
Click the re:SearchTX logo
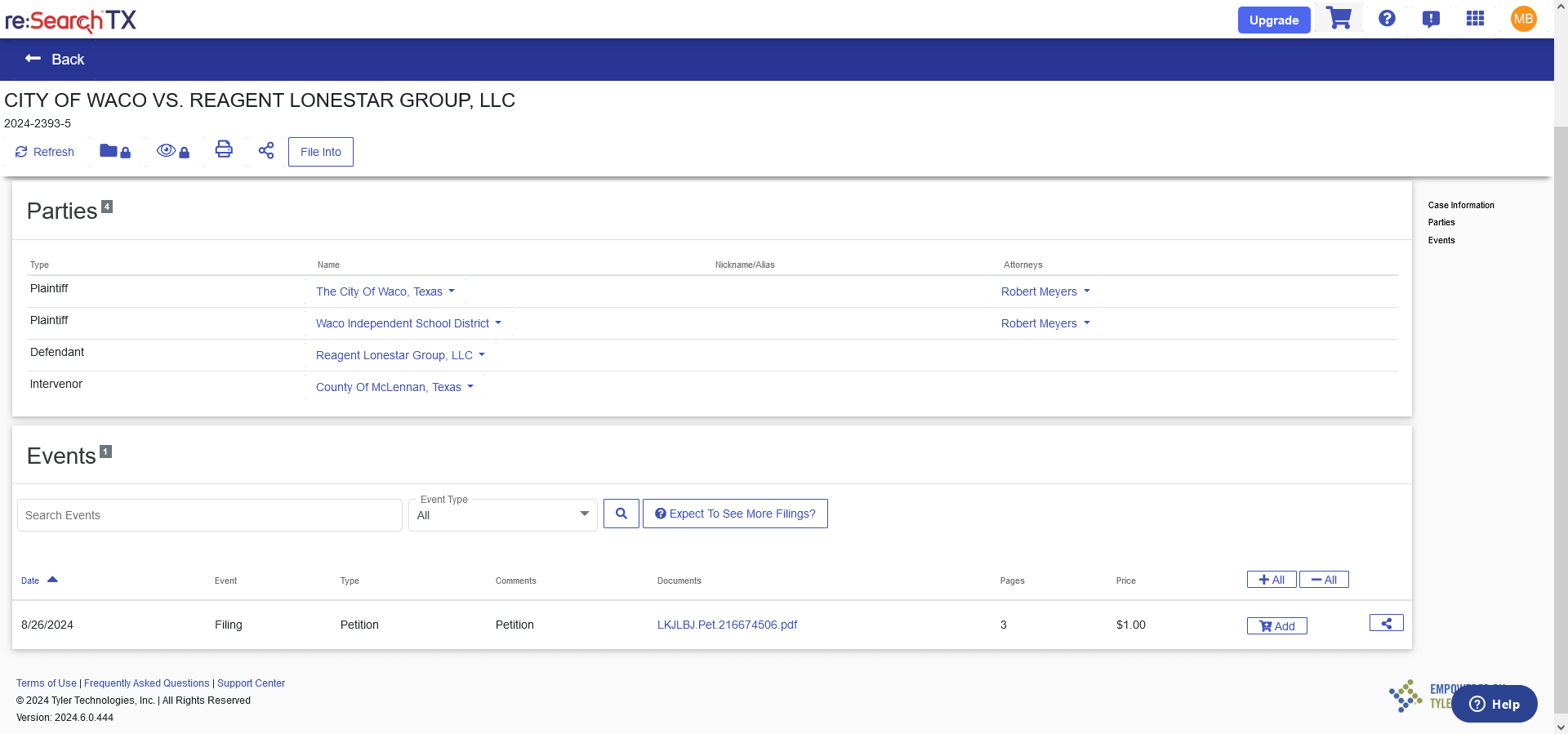[71, 20]
